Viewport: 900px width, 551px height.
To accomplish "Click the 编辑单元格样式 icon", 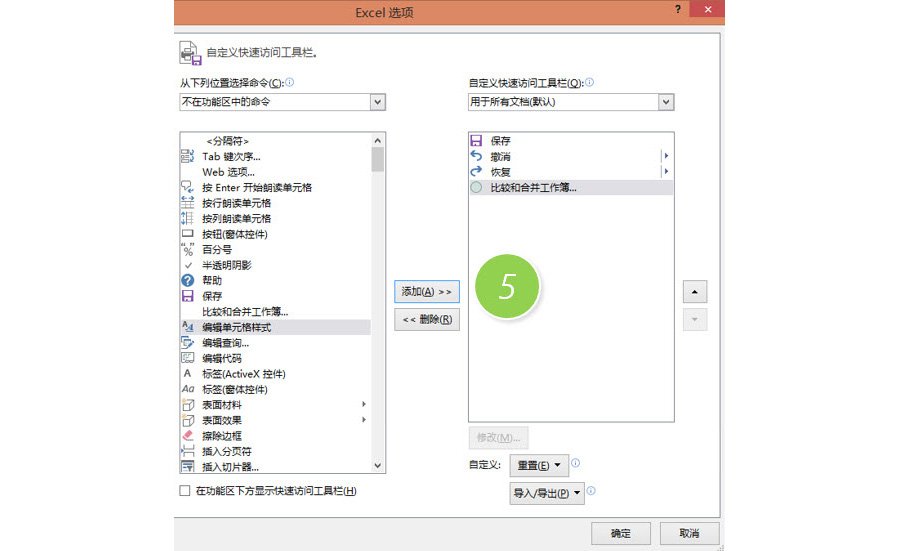I will [x=188, y=327].
